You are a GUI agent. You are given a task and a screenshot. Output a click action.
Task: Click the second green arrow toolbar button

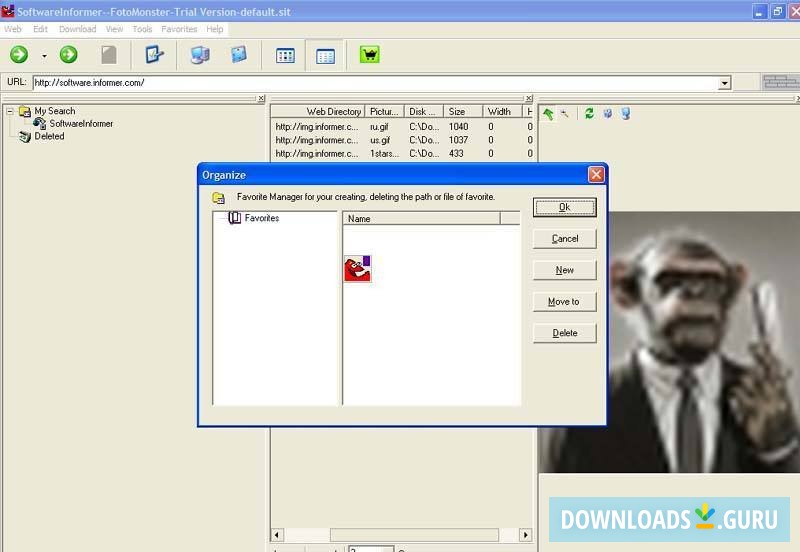68,55
